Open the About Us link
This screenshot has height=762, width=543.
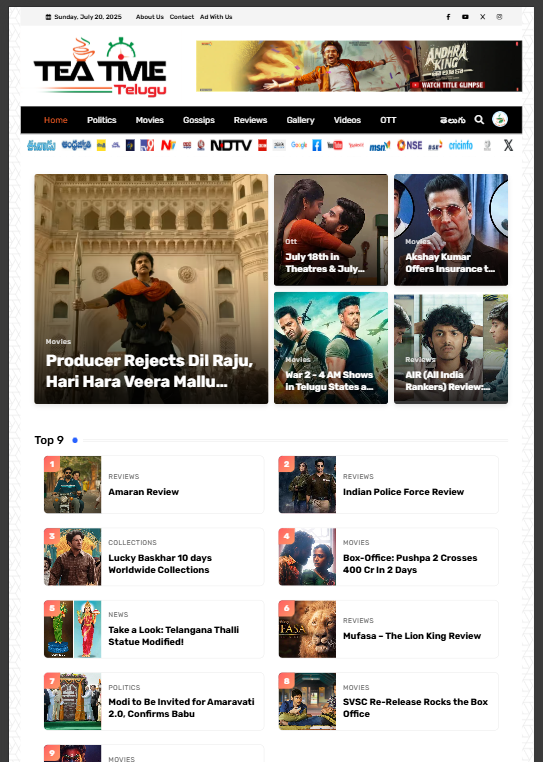click(150, 17)
